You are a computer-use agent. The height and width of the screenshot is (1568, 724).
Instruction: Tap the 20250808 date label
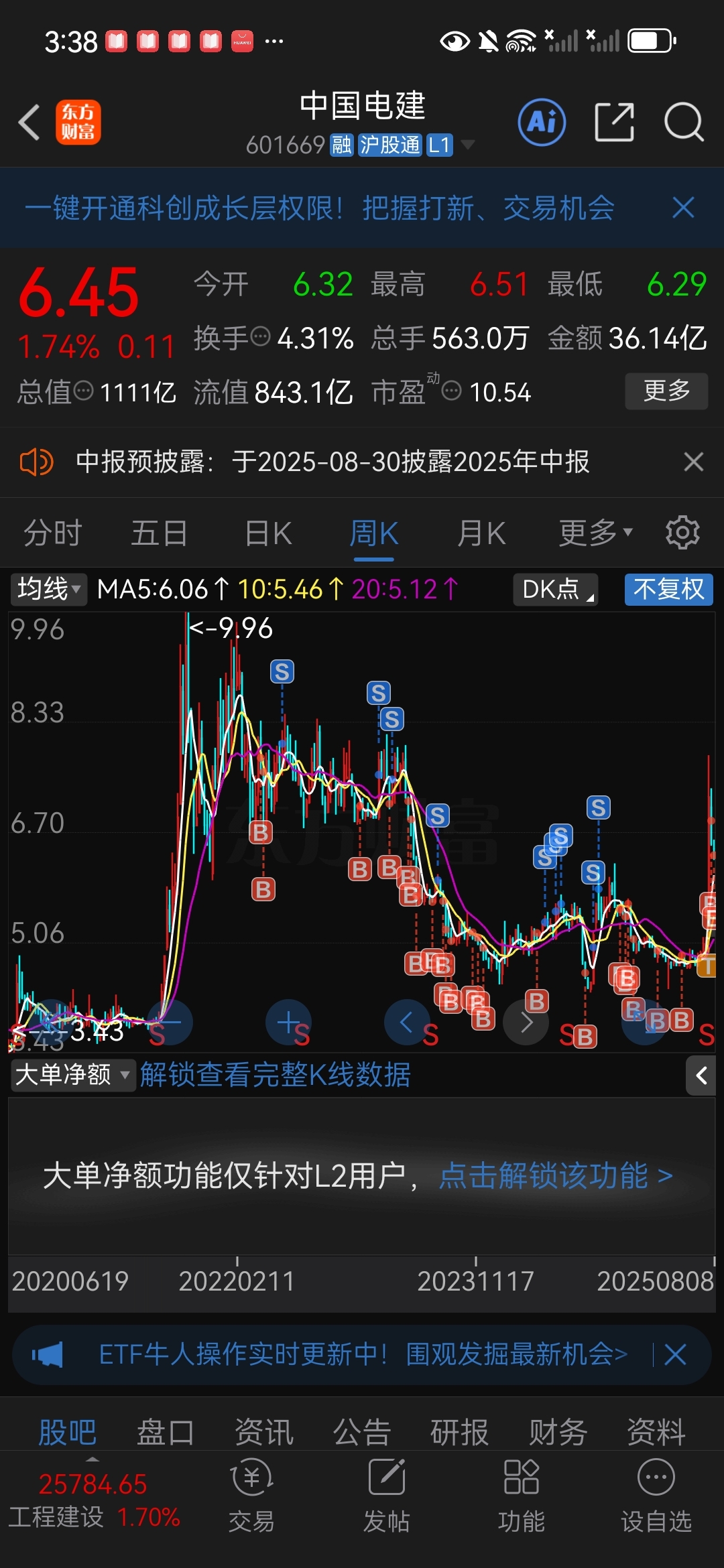655,1281
